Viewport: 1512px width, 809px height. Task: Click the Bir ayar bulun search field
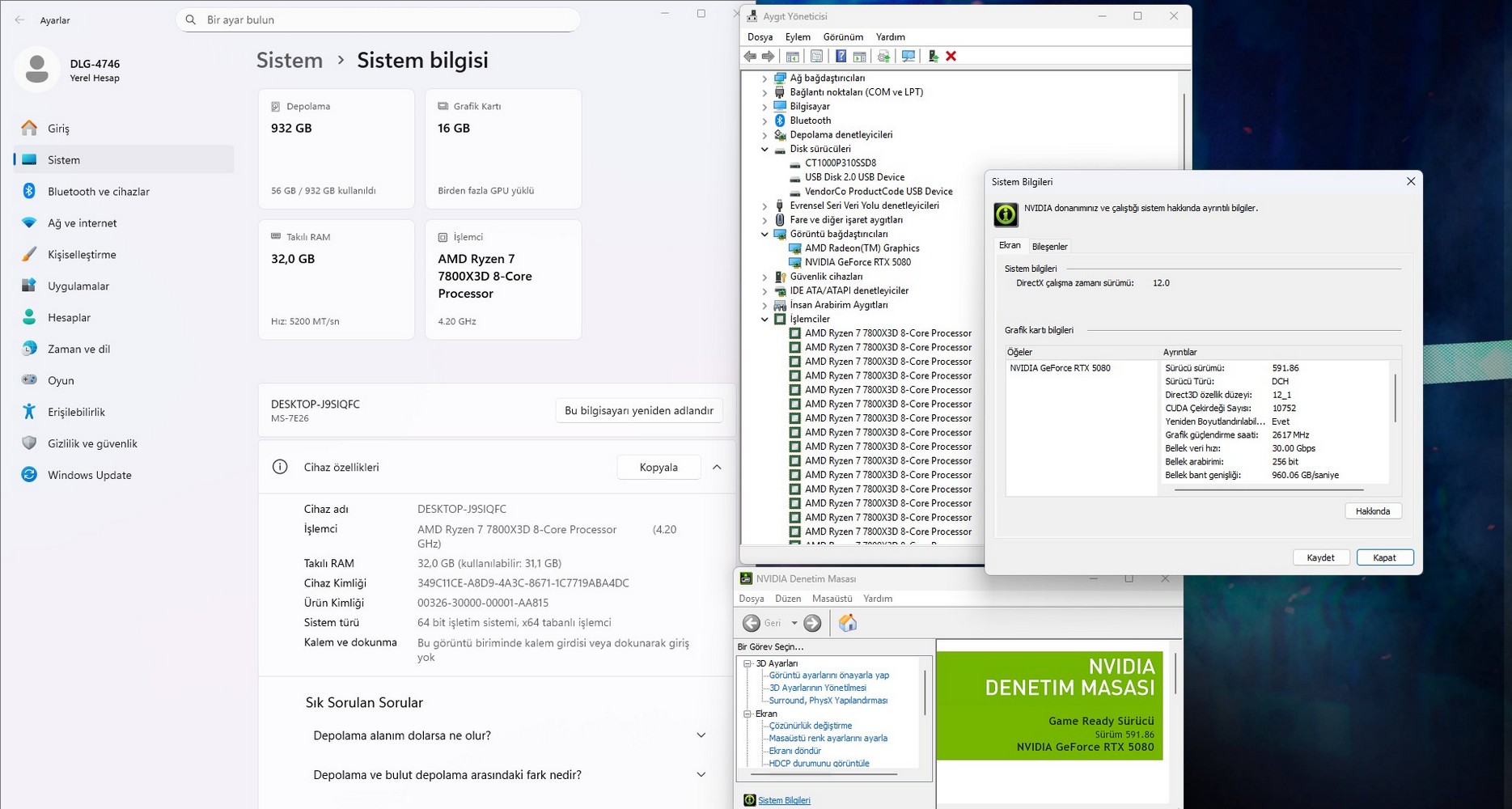[379, 19]
